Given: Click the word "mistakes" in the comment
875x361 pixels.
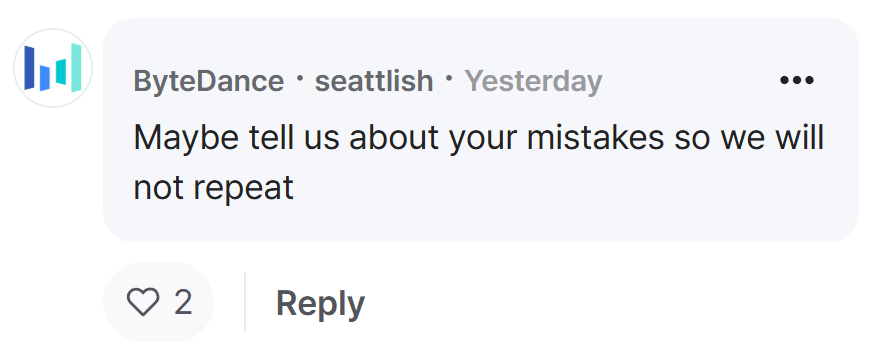Looking at the screenshot, I should (x=595, y=137).
